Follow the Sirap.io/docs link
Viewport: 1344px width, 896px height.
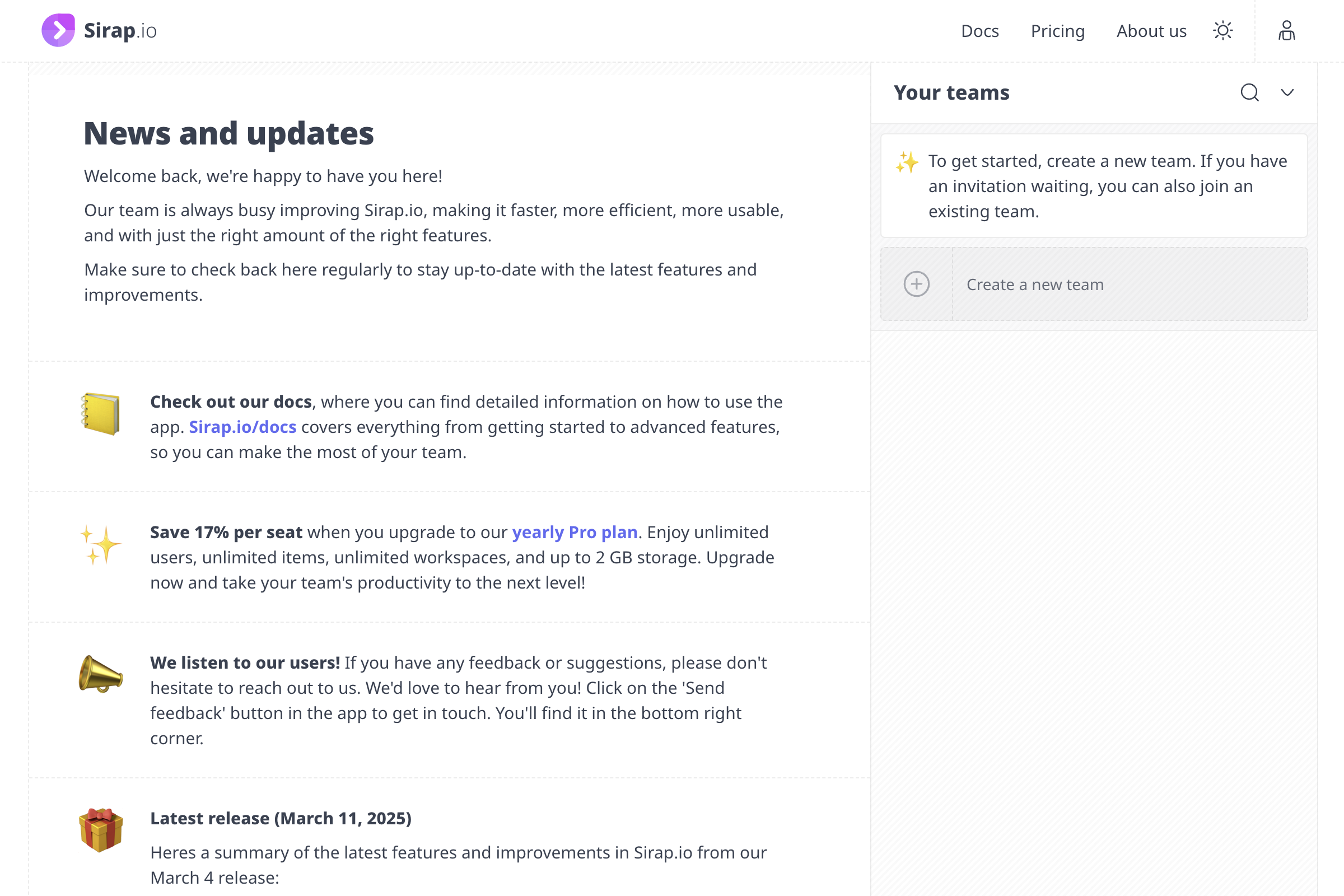(242, 427)
